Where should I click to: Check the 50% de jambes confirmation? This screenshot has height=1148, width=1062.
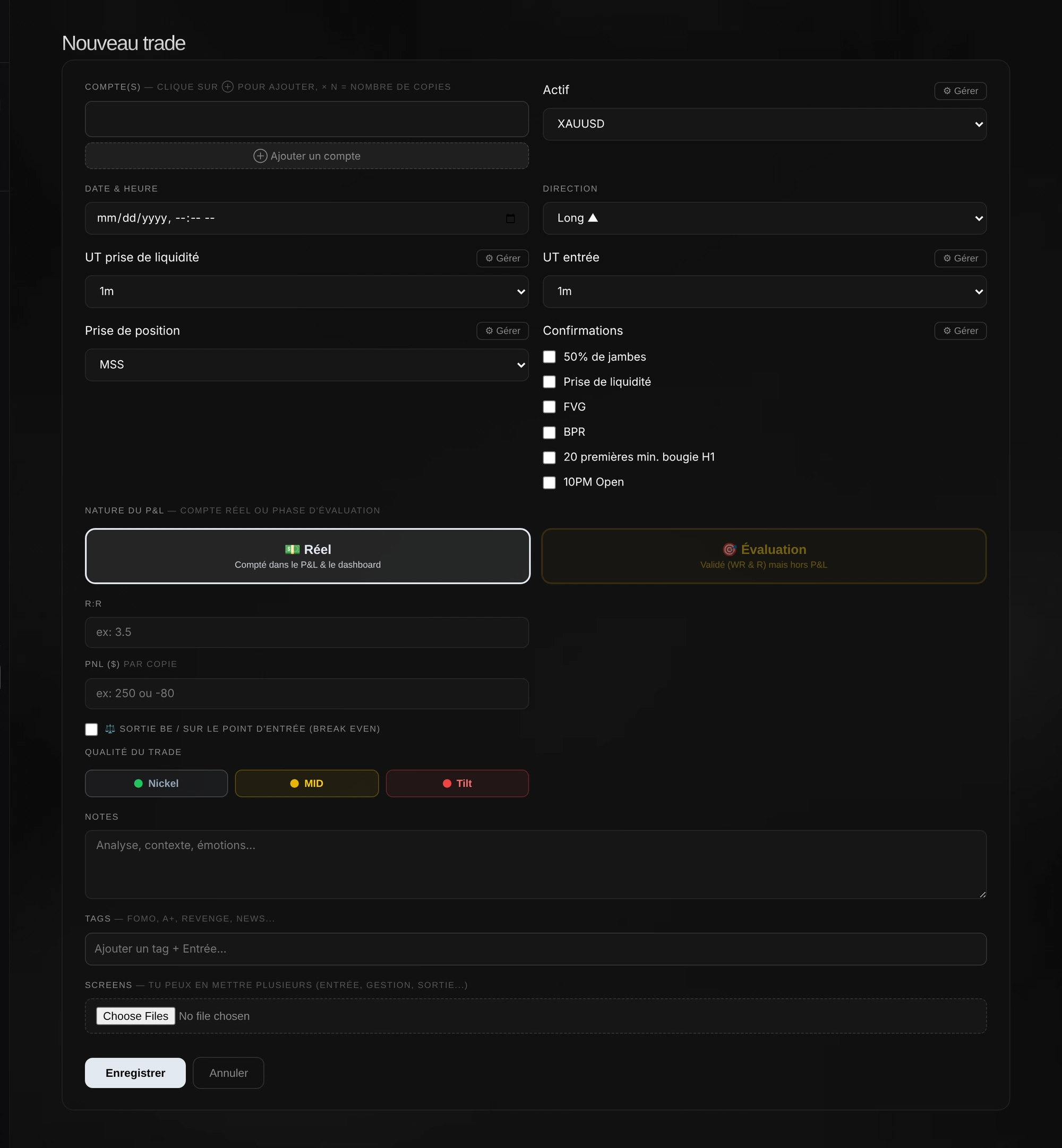coord(550,357)
